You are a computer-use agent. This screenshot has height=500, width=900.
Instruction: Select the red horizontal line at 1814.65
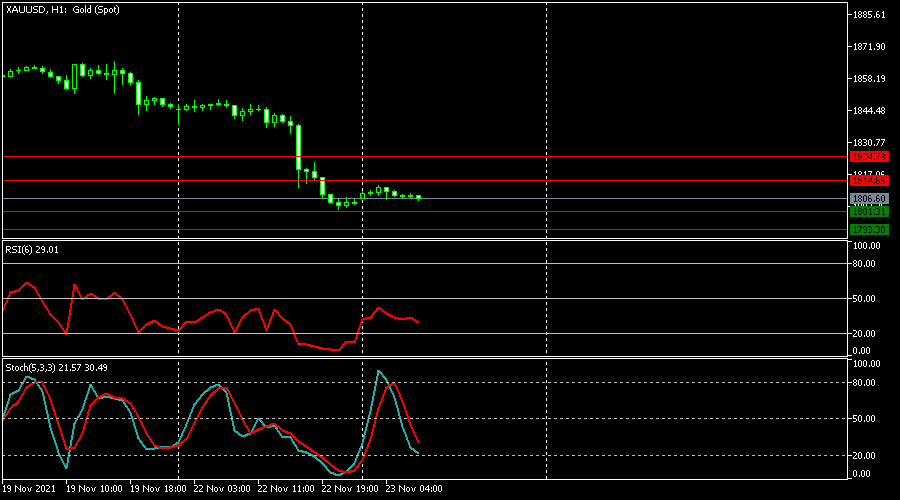pyautogui.click(x=425, y=180)
